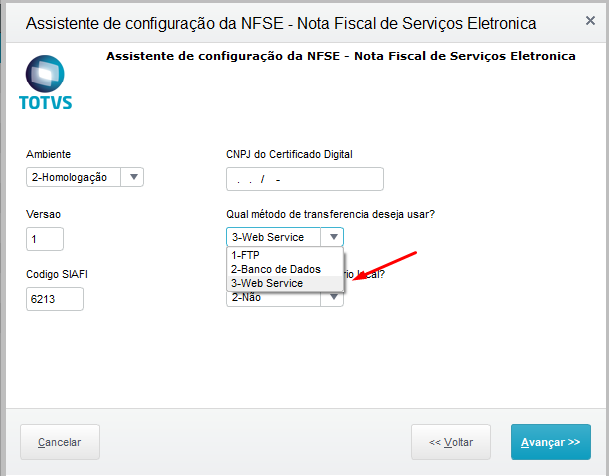This screenshot has height=476, width=609.
Task: Click the Codigo SIAFI input field
Action: coord(55,299)
